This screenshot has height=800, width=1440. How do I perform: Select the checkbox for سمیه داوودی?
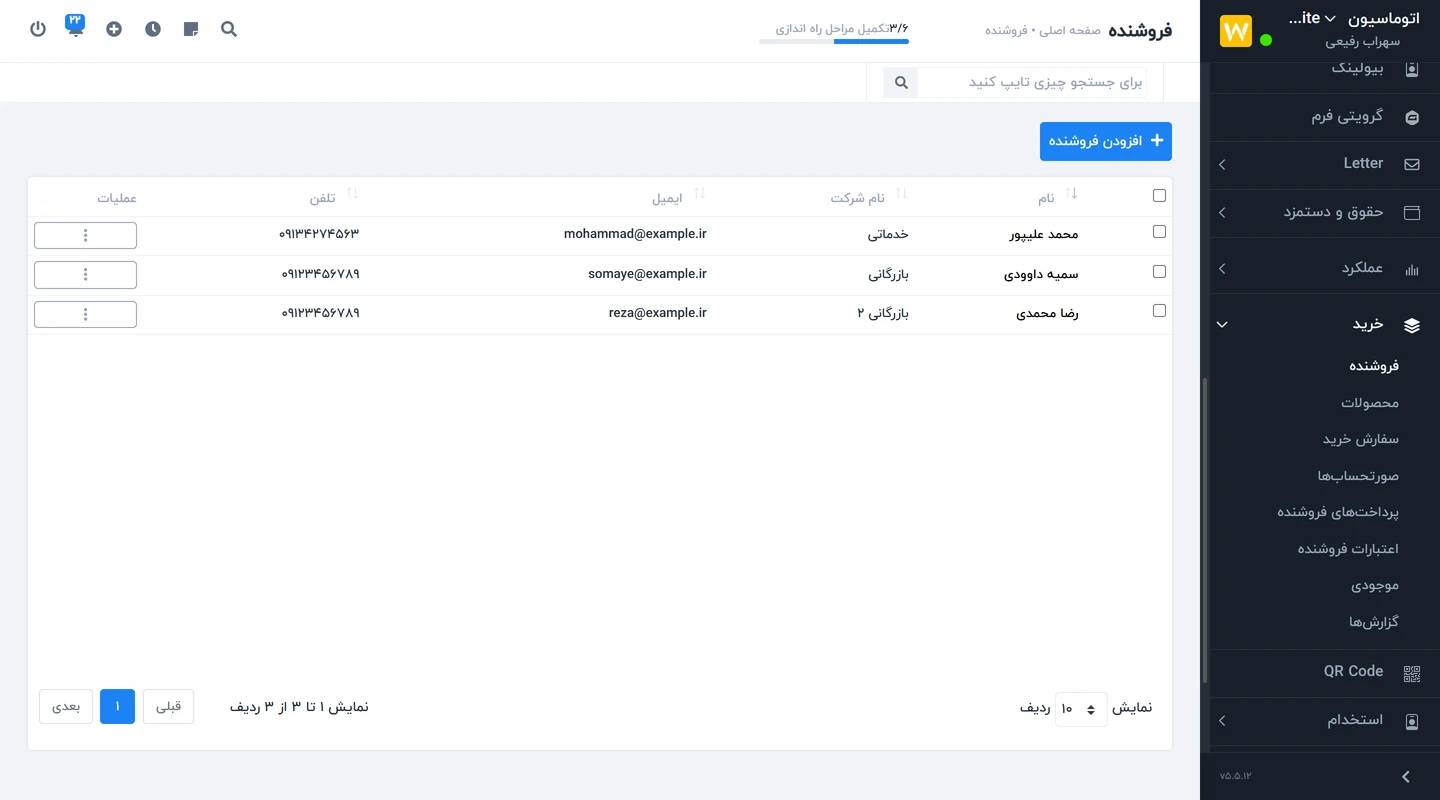(1159, 271)
